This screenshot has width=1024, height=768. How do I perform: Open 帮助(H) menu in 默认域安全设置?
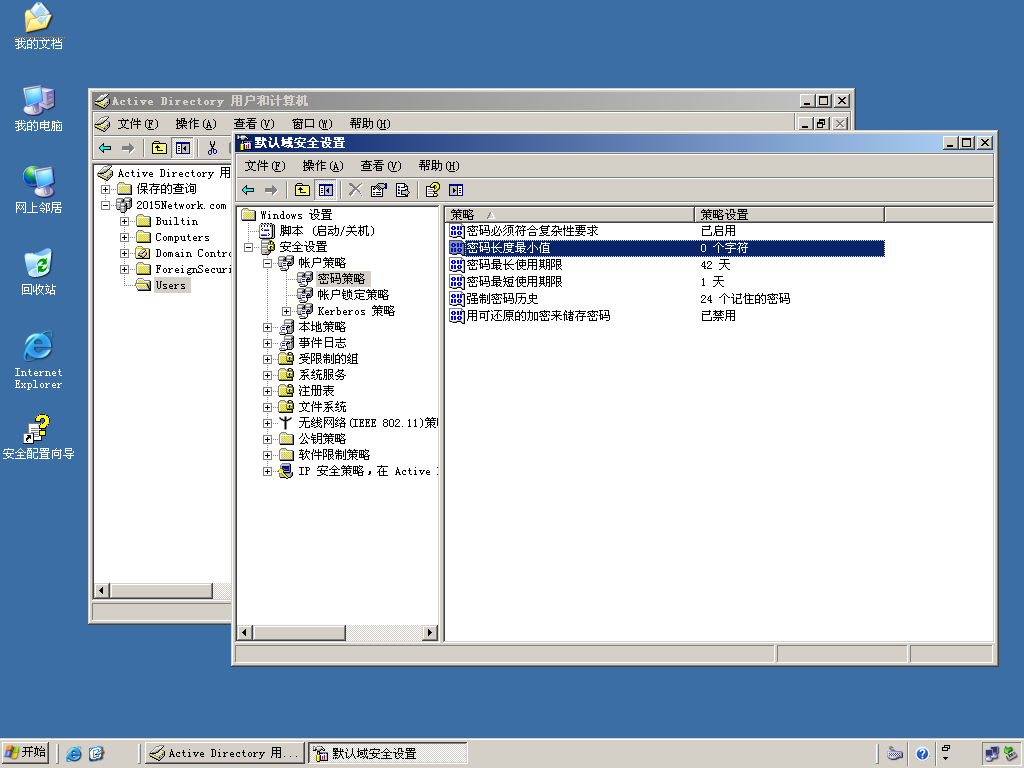click(x=439, y=166)
